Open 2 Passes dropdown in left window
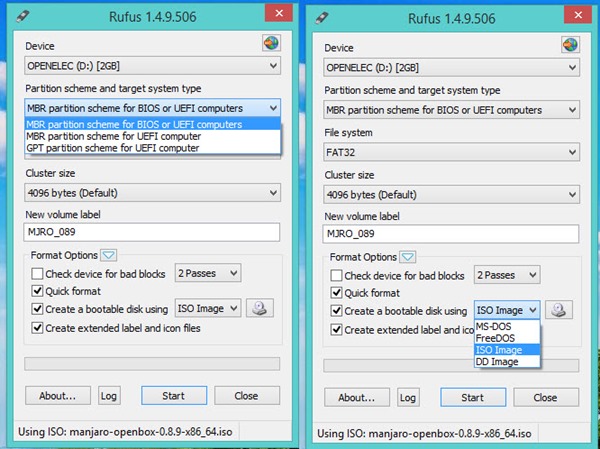This screenshot has width=600, height=449. point(208,273)
